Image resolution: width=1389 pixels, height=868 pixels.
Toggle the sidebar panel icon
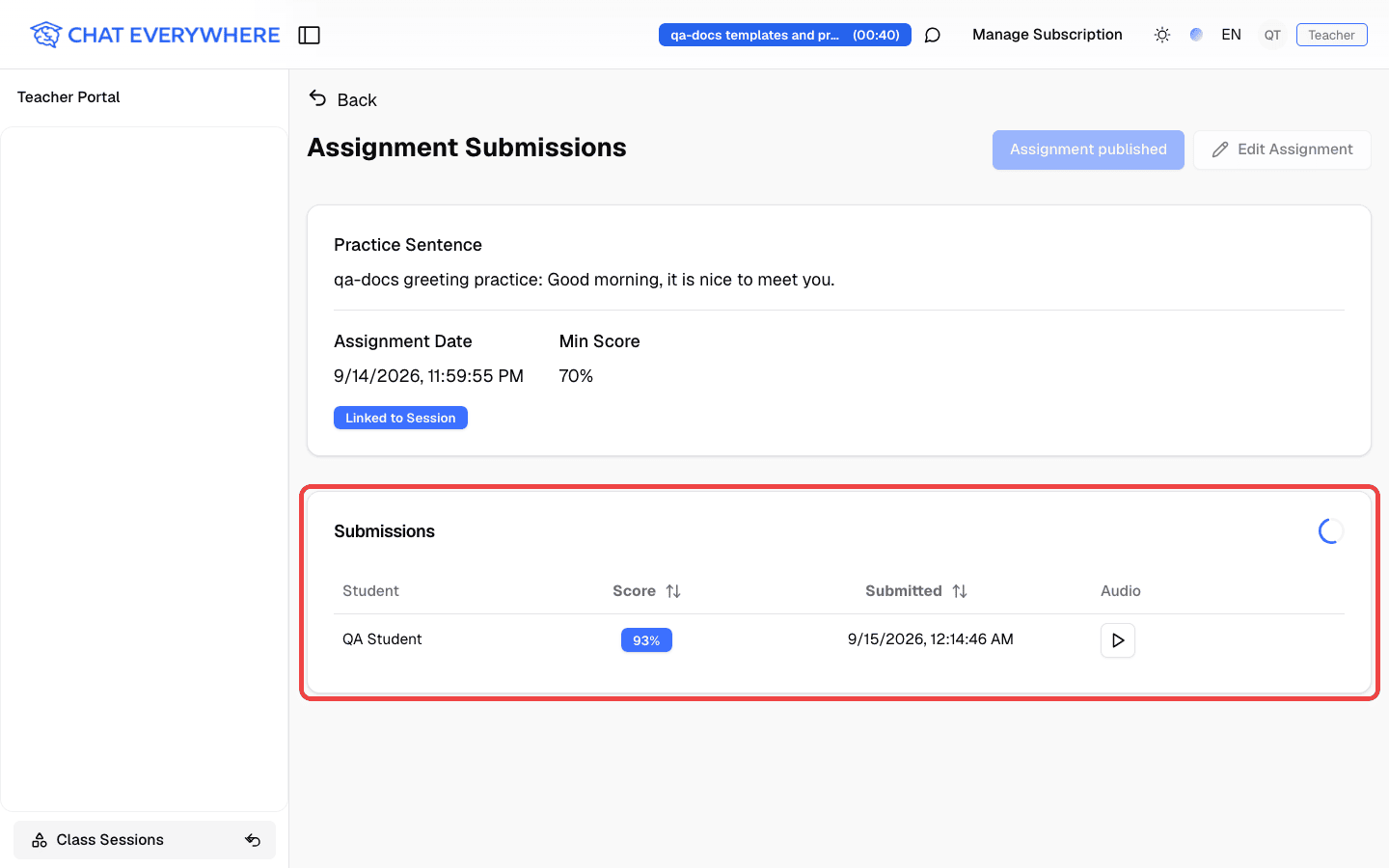click(309, 35)
